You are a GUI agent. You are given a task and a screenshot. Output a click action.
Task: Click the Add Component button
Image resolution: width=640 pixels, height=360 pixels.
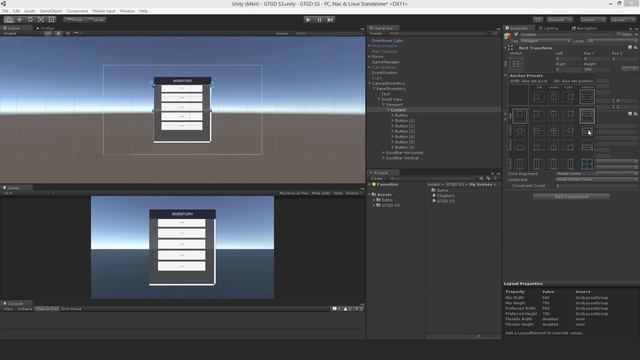click(571, 197)
